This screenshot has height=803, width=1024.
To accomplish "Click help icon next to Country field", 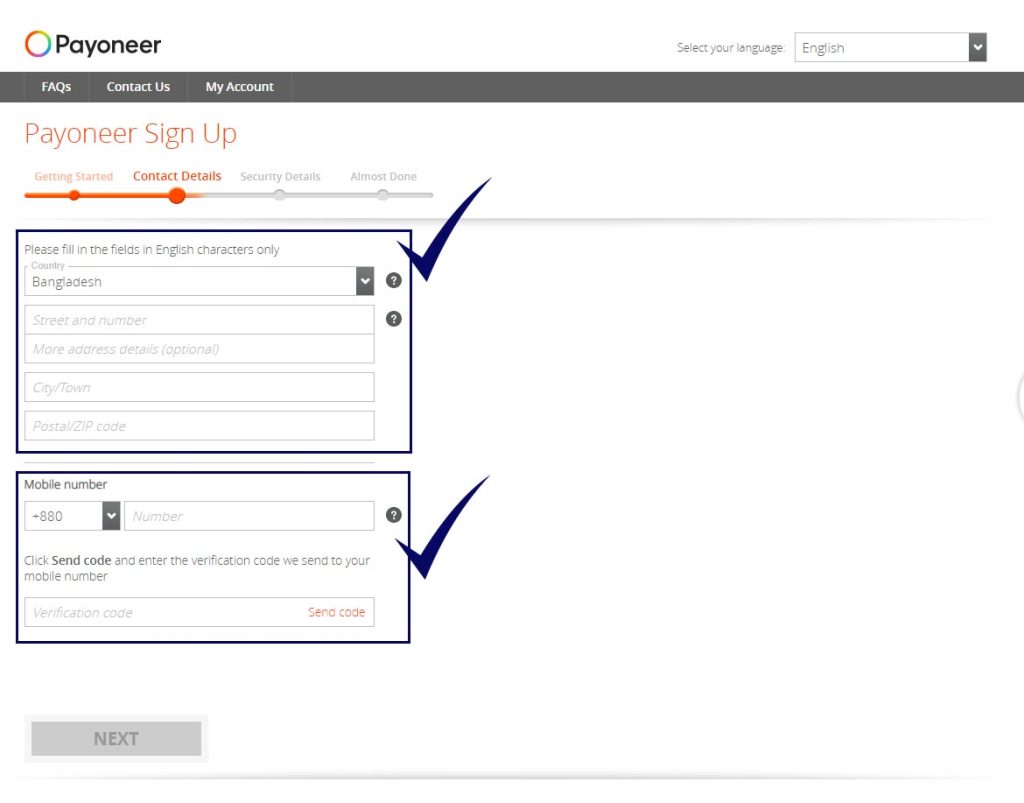I will pyautogui.click(x=394, y=281).
